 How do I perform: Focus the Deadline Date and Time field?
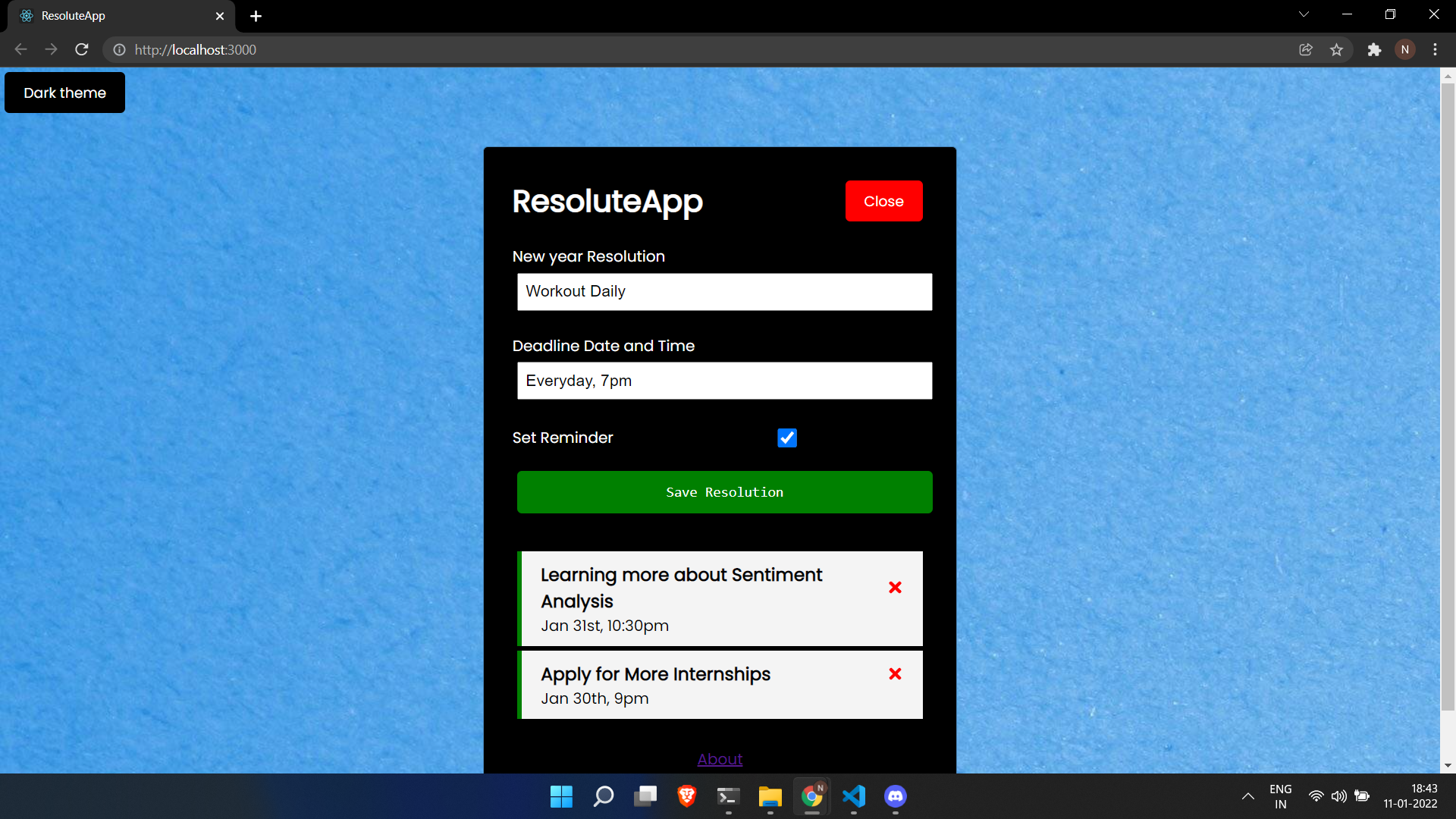[x=724, y=381]
